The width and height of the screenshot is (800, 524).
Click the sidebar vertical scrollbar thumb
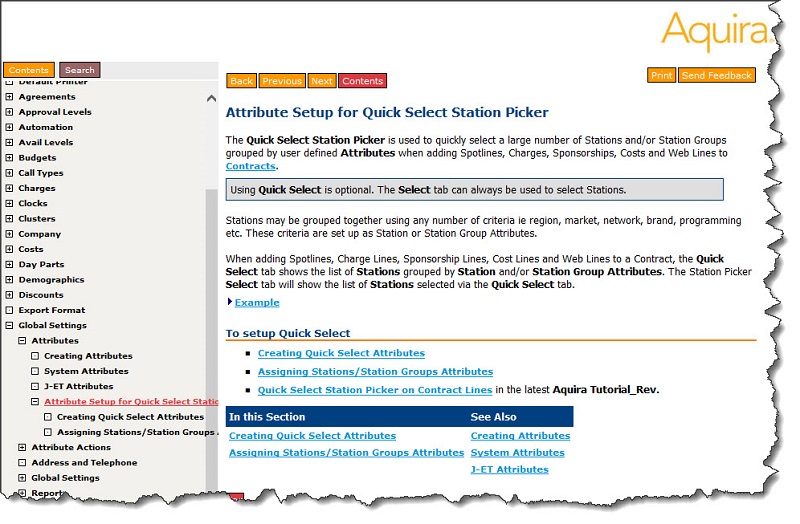click(x=211, y=339)
